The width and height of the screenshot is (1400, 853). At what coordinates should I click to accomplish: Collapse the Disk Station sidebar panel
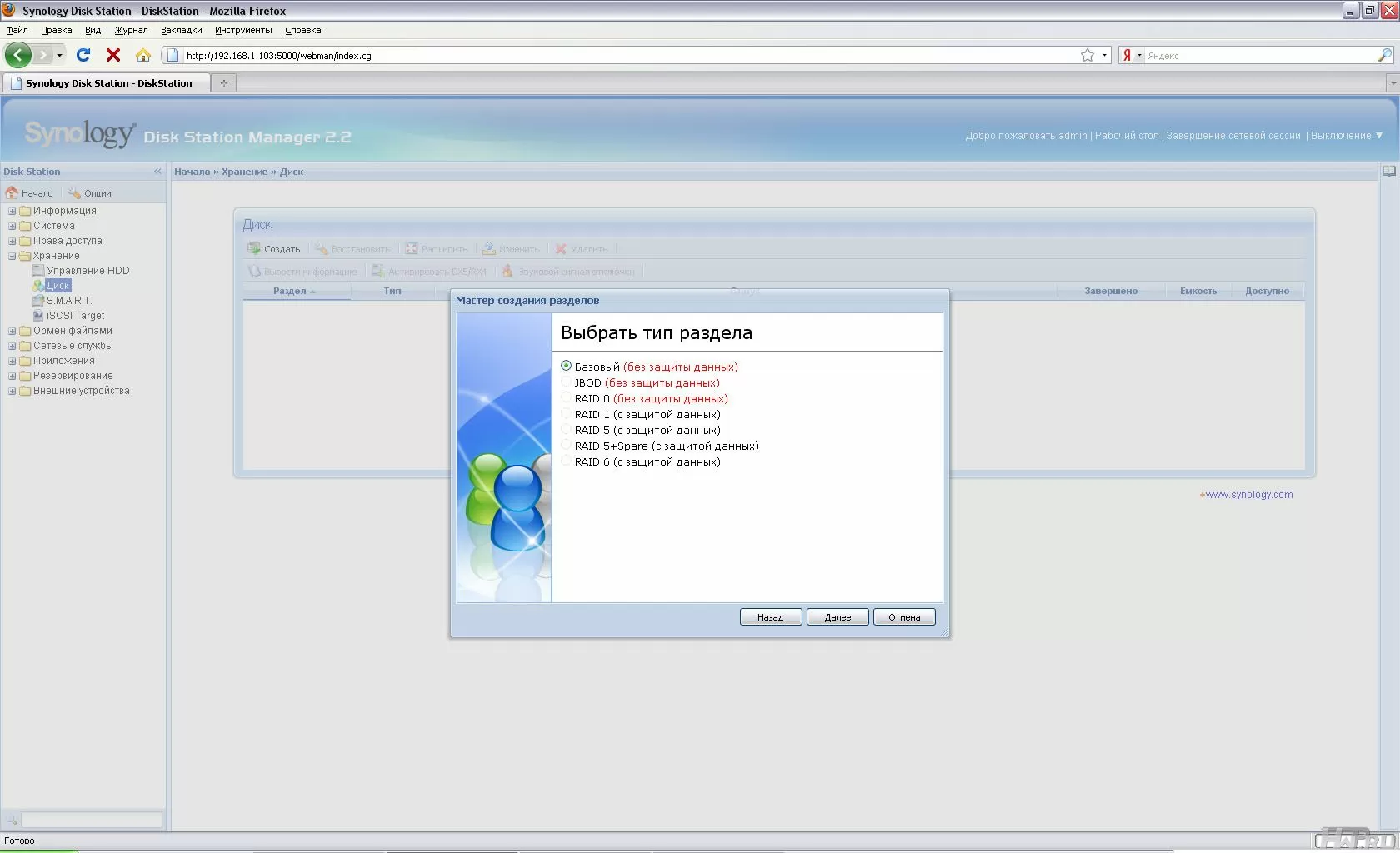(157, 172)
